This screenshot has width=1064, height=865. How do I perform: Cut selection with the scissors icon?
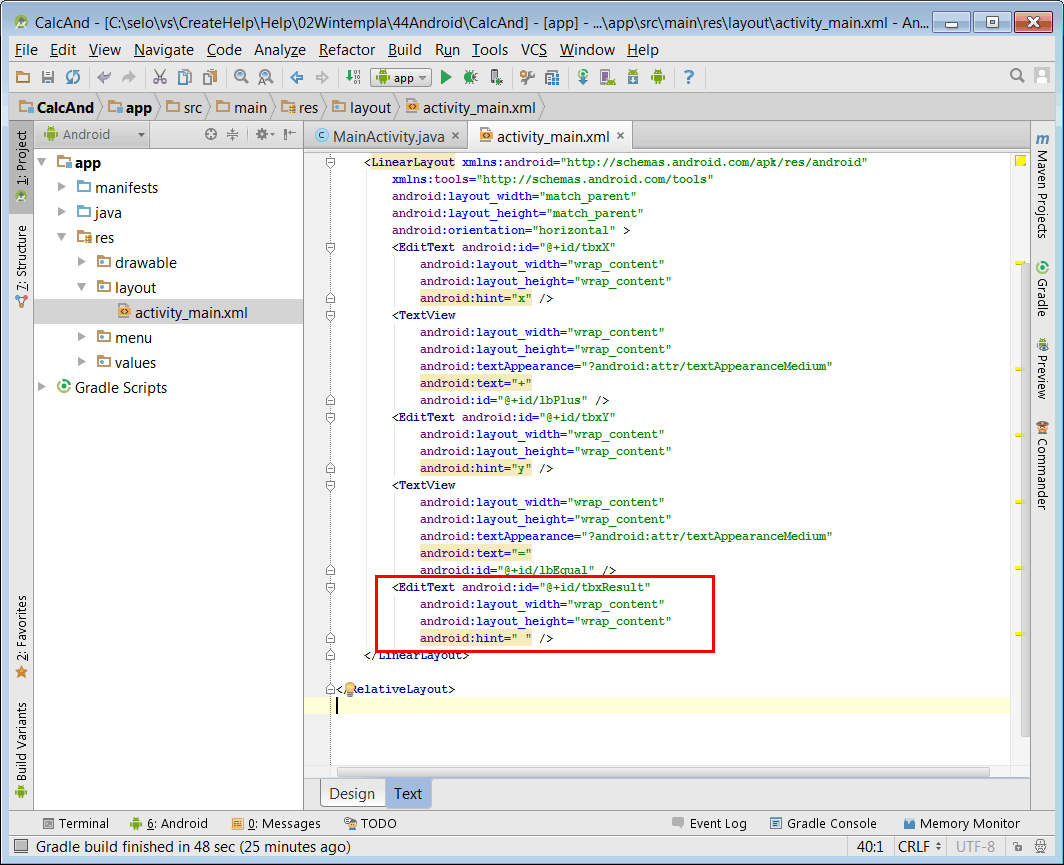[x=159, y=77]
